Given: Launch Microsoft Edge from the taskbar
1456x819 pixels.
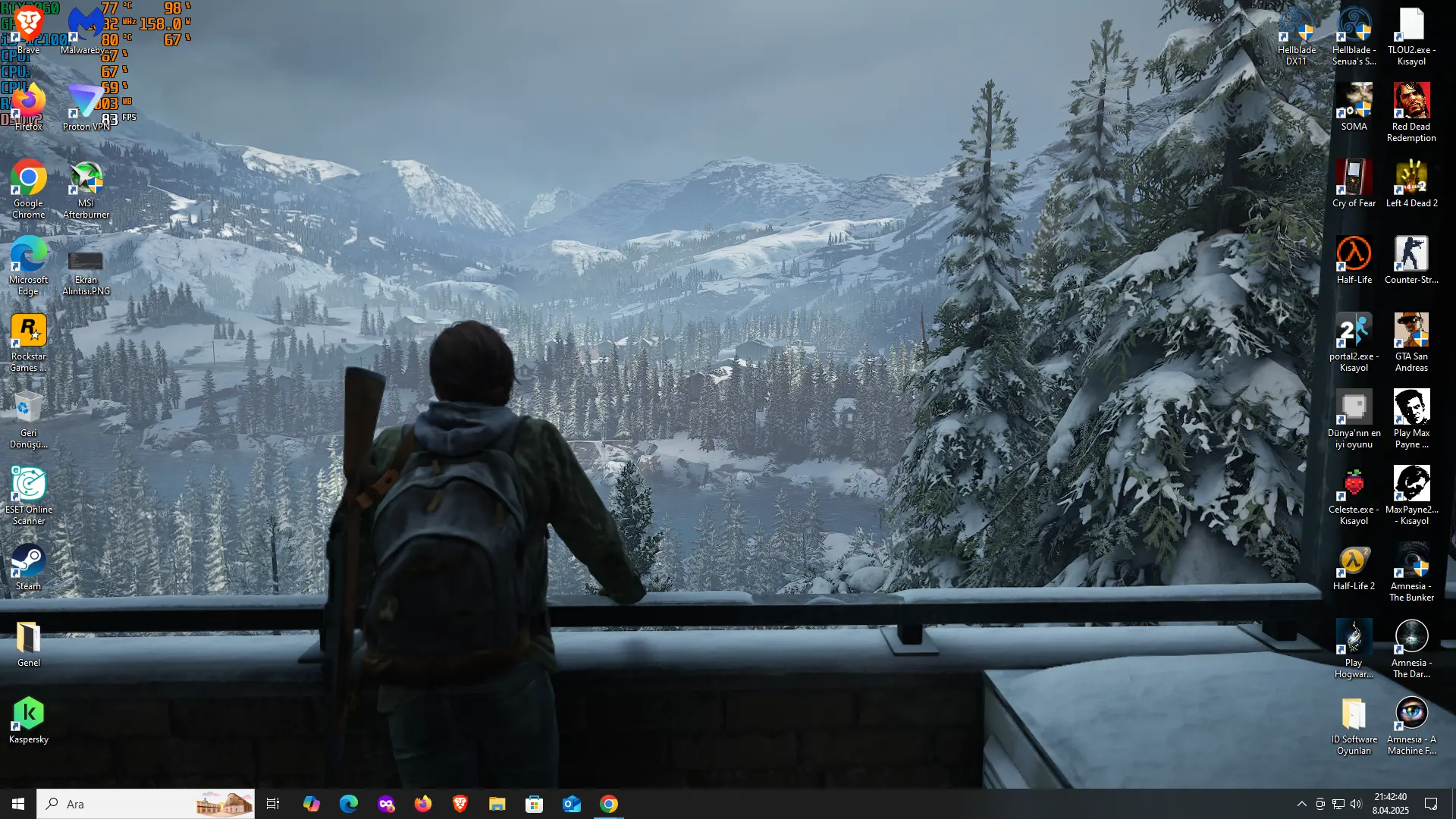Looking at the screenshot, I should point(348,804).
